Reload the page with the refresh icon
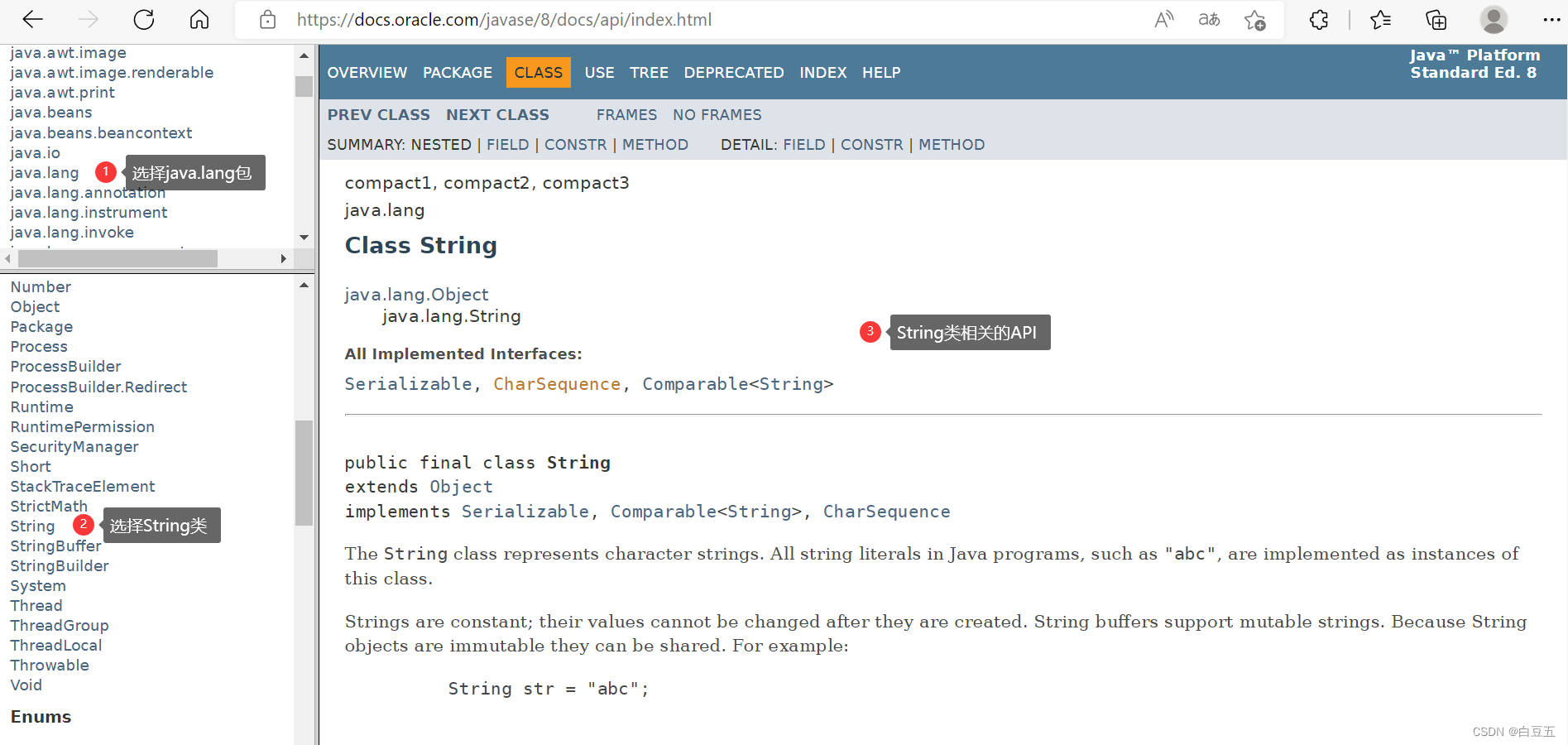The image size is (1568, 745). 144,19
